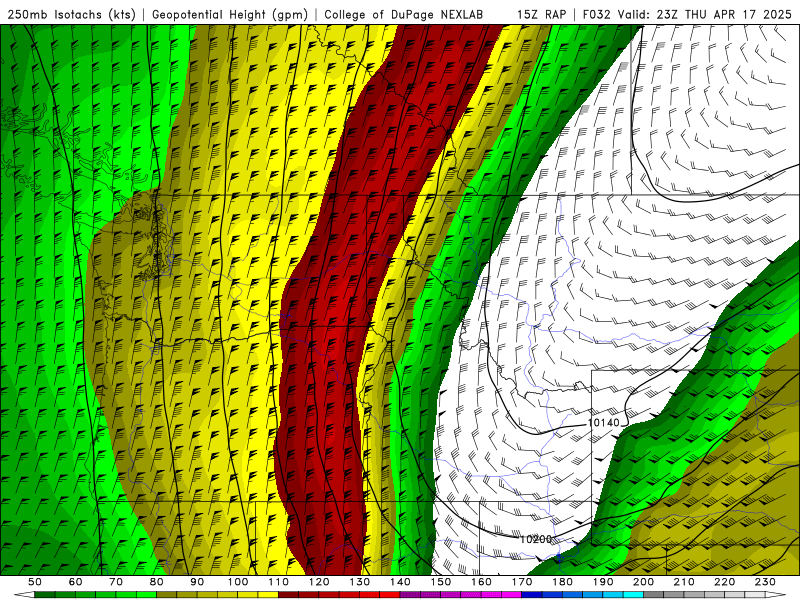
Task: Click the bright magenta swatch ending at 170
Action: (512, 595)
